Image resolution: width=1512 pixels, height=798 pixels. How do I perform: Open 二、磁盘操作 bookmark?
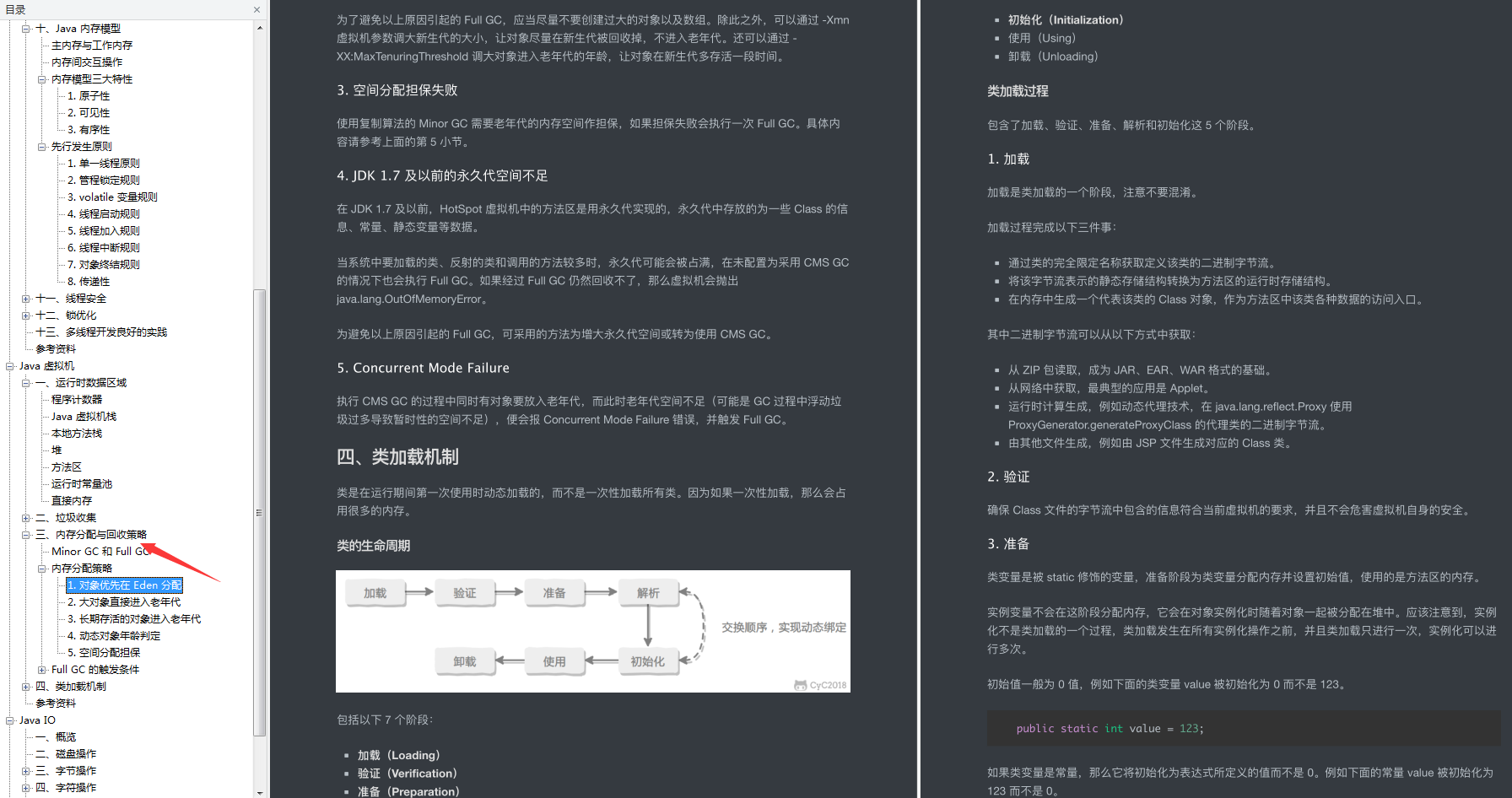66,754
